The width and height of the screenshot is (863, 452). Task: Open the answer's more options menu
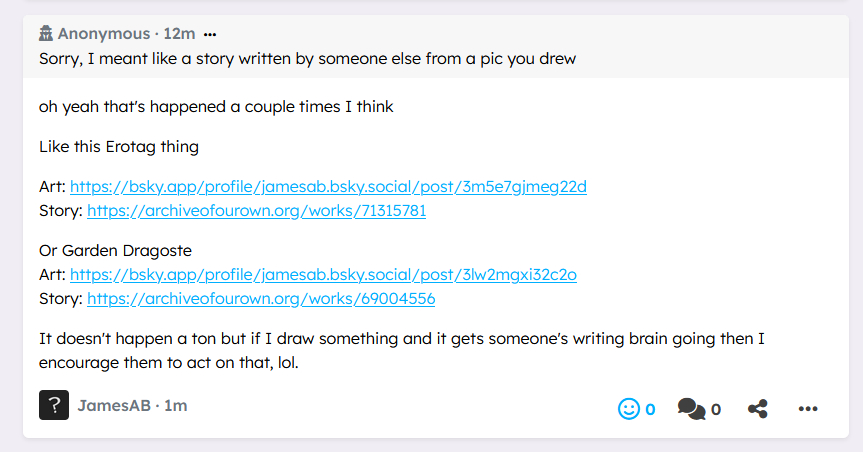(x=808, y=408)
